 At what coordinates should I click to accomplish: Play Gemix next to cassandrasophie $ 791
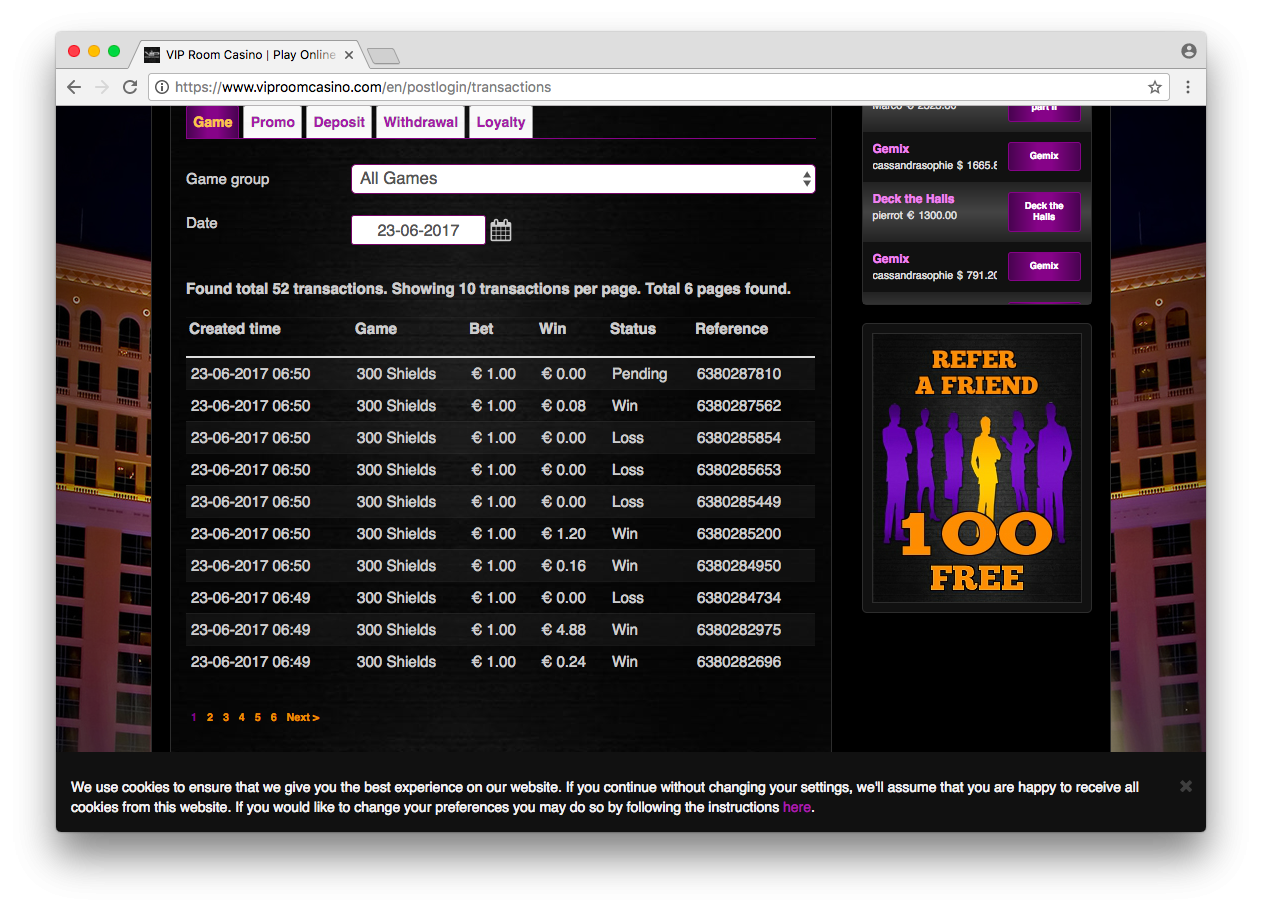pyautogui.click(x=1044, y=266)
